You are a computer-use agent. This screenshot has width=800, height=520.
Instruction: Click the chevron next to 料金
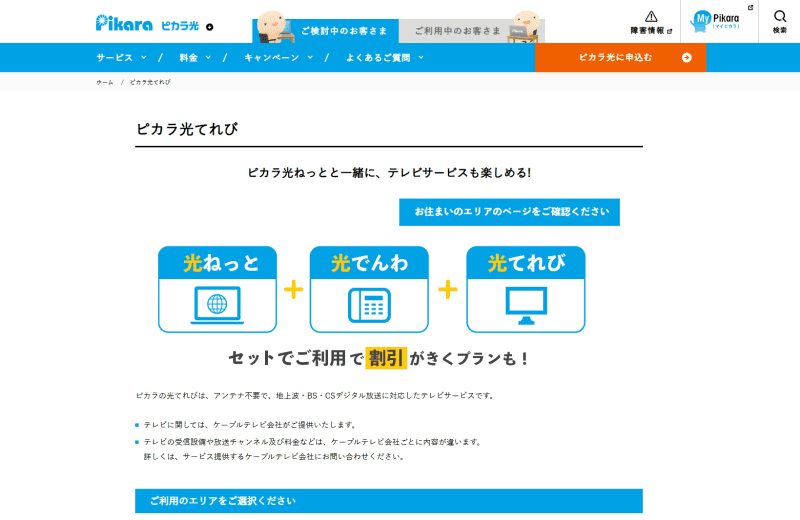[x=208, y=58]
